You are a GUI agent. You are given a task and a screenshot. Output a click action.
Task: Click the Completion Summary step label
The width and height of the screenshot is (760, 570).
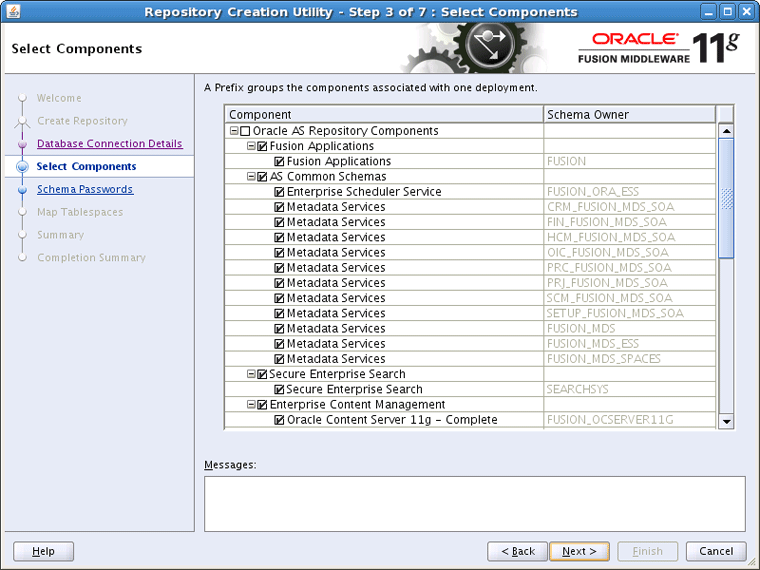tap(91, 257)
